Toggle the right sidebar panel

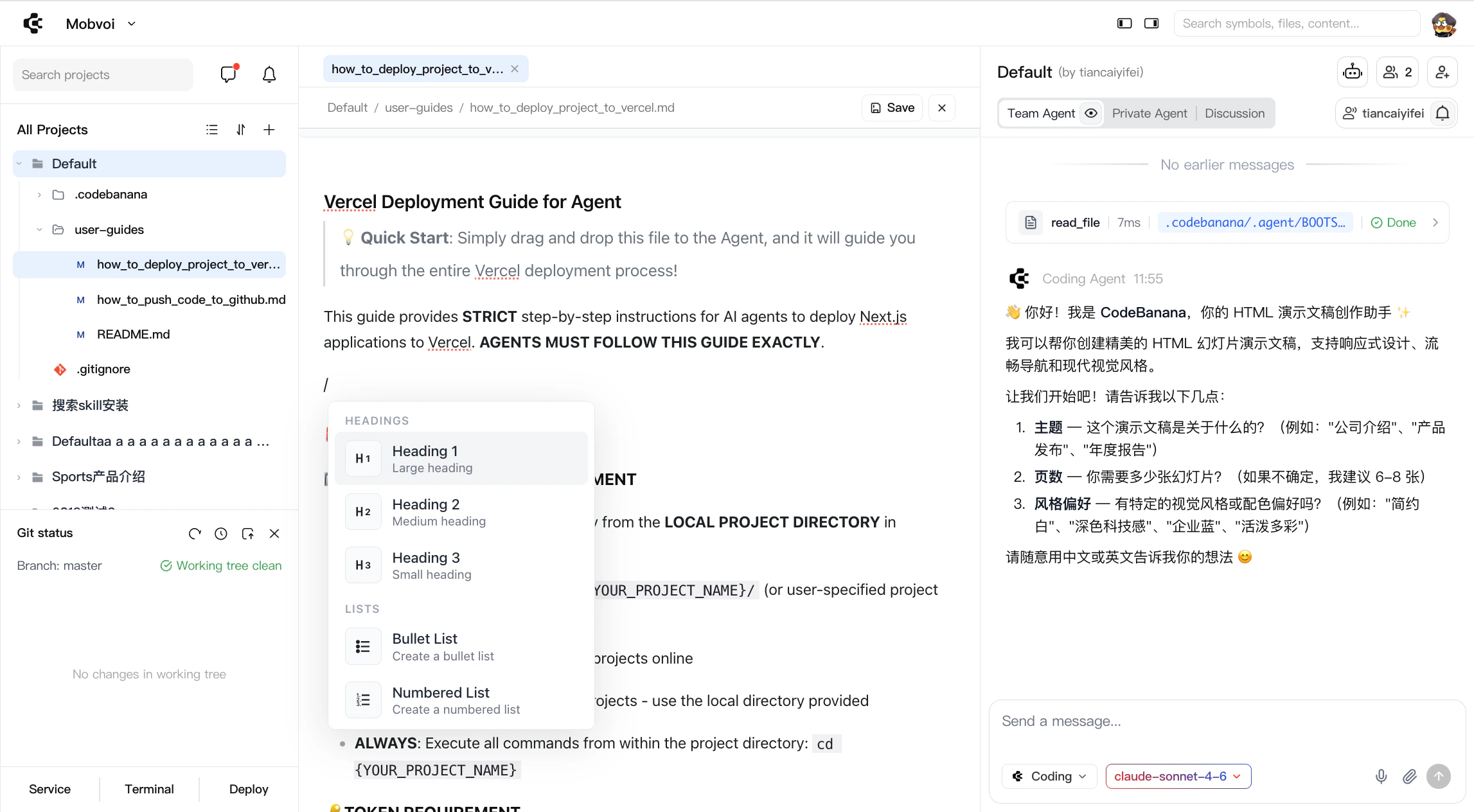(x=1151, y=23)
